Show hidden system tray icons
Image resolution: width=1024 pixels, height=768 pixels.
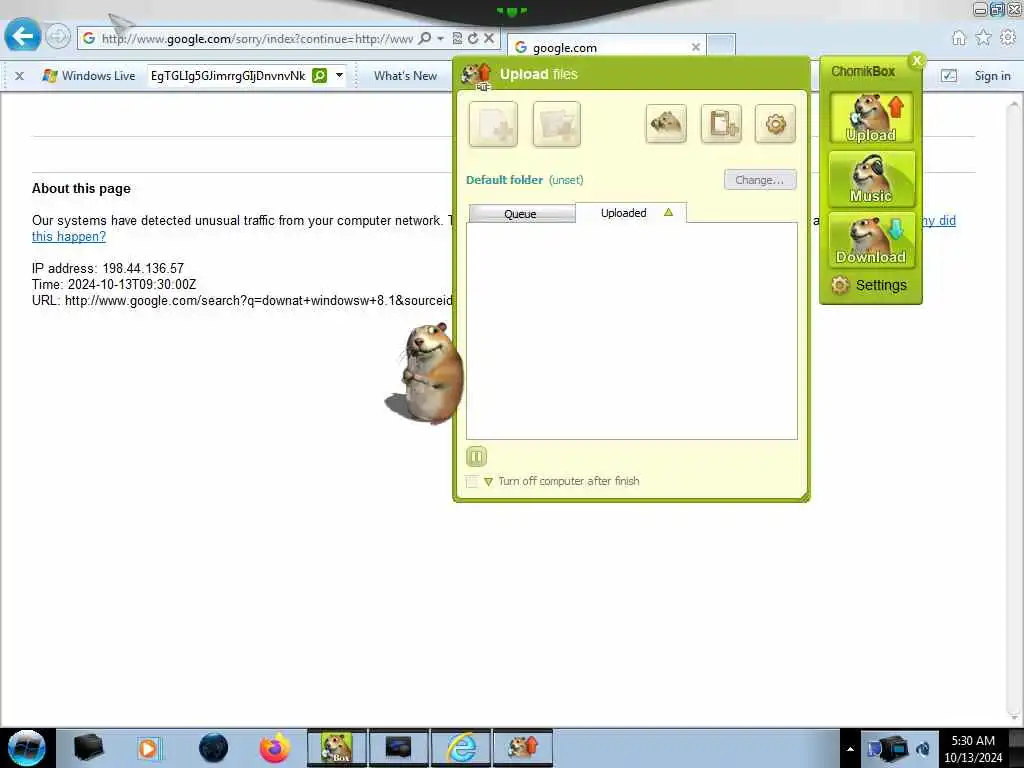tap(850, 749)
